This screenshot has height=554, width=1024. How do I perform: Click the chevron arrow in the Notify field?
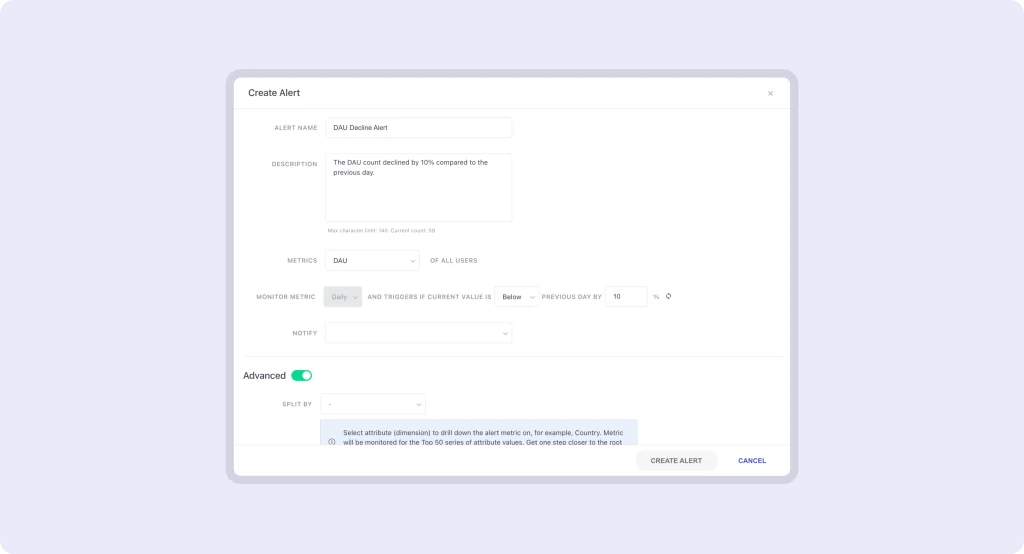(x=505, y=333)
